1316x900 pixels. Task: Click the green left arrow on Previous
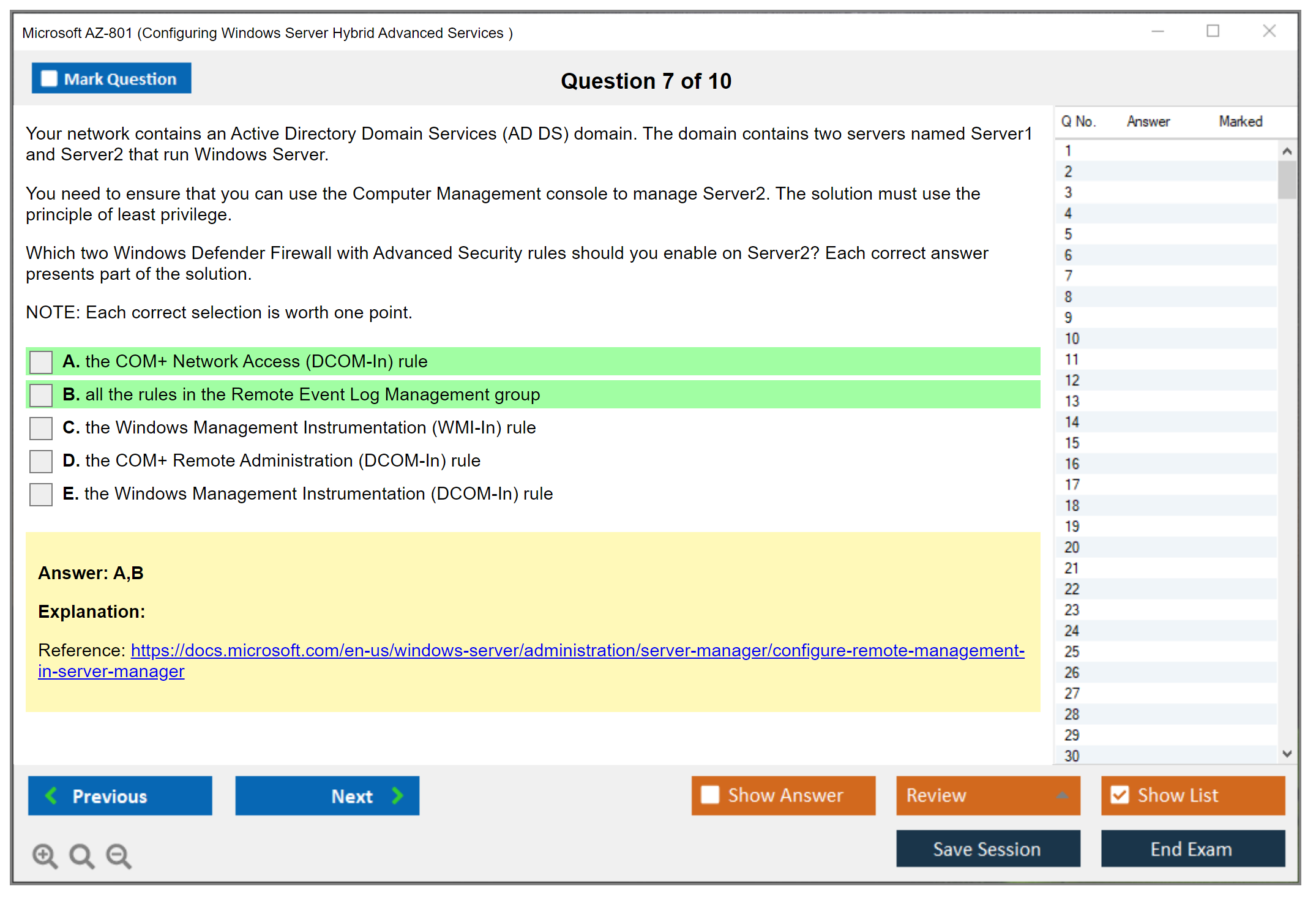point(51,795)
